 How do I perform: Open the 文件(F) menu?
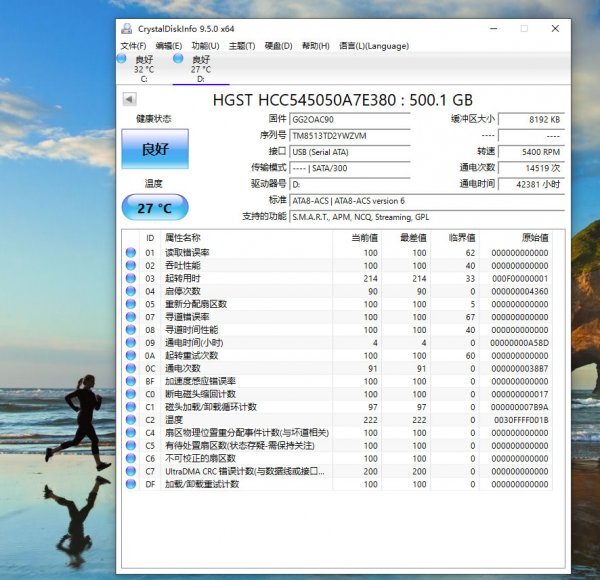pos(133,46)
